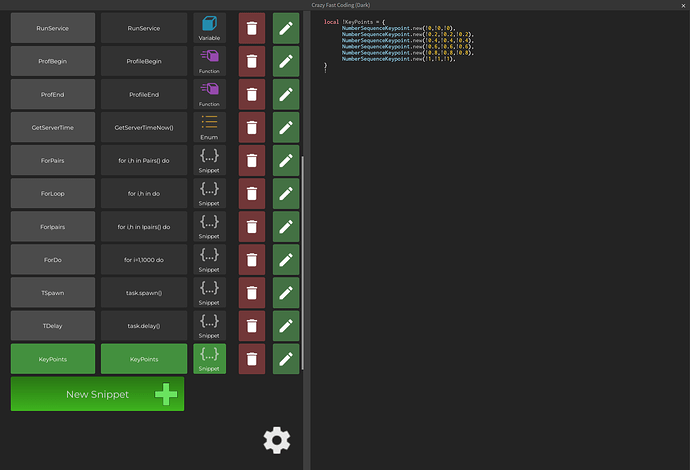Edit the ForIpairs snippet
The image size is (690, 470).
[286, 227]
